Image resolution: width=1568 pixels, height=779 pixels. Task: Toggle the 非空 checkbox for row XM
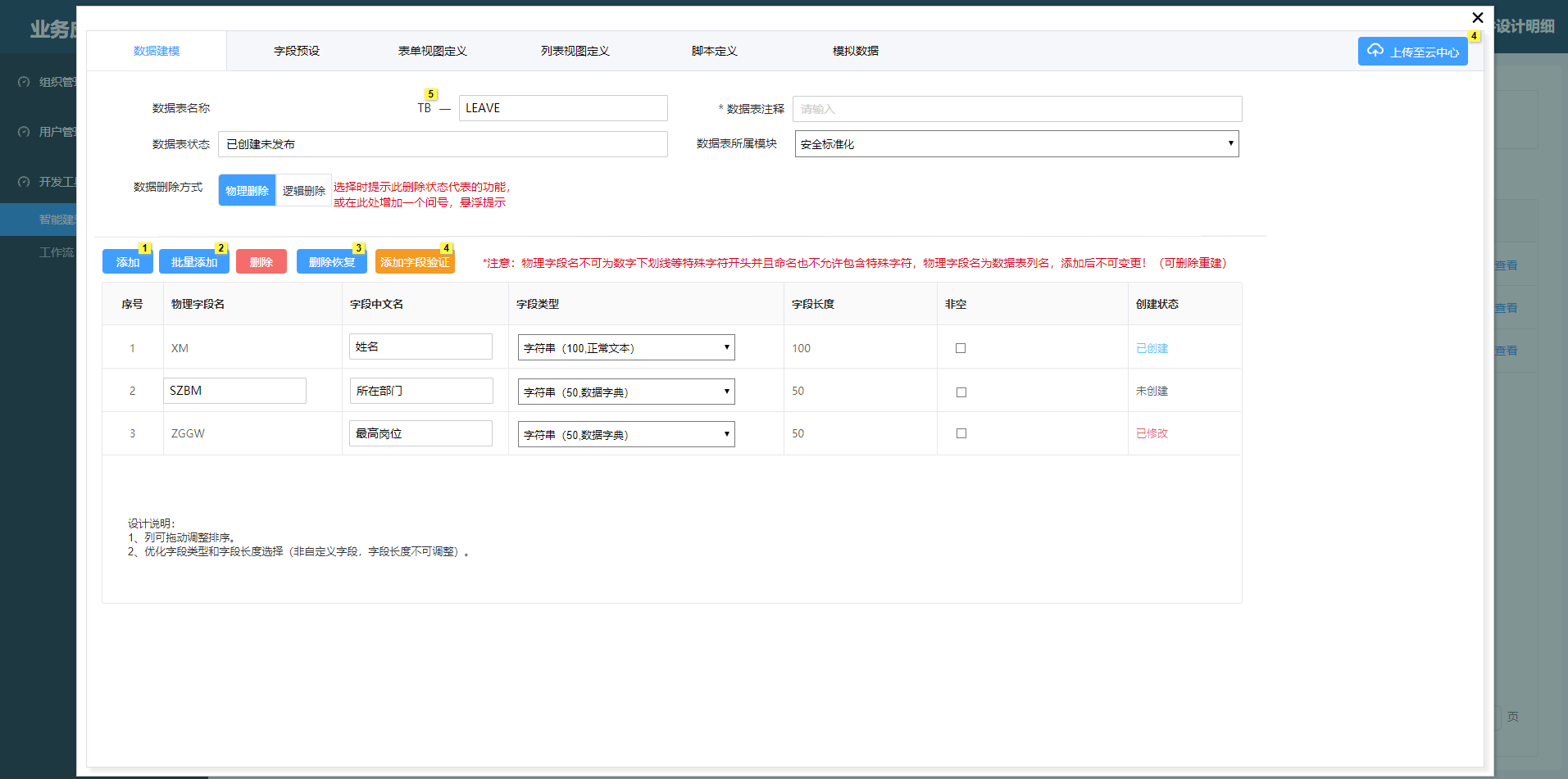pyautogui.click(x=961, y=348)
